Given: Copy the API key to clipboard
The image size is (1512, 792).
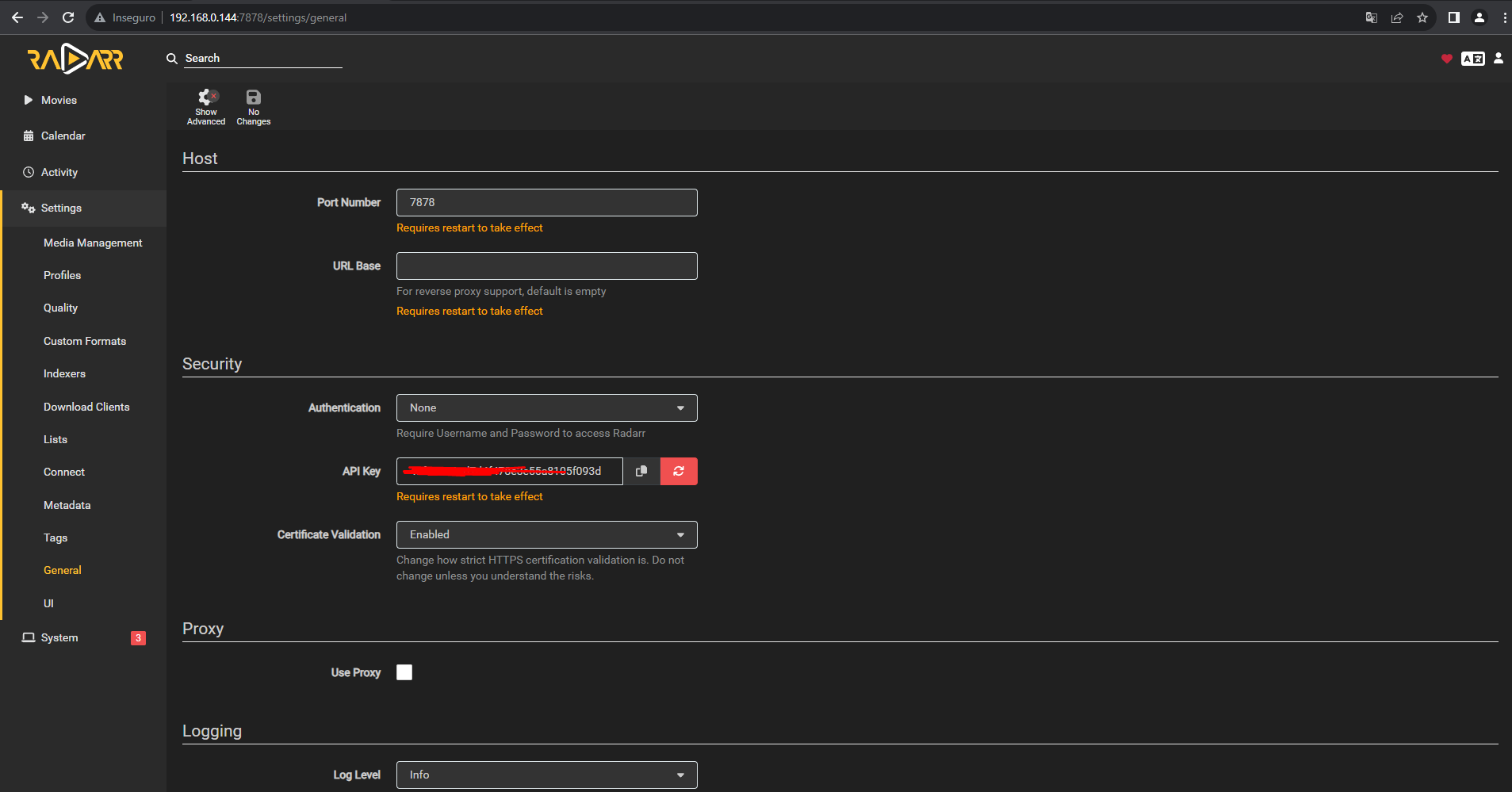Looking at the screenshot, I should coord(641,471).
